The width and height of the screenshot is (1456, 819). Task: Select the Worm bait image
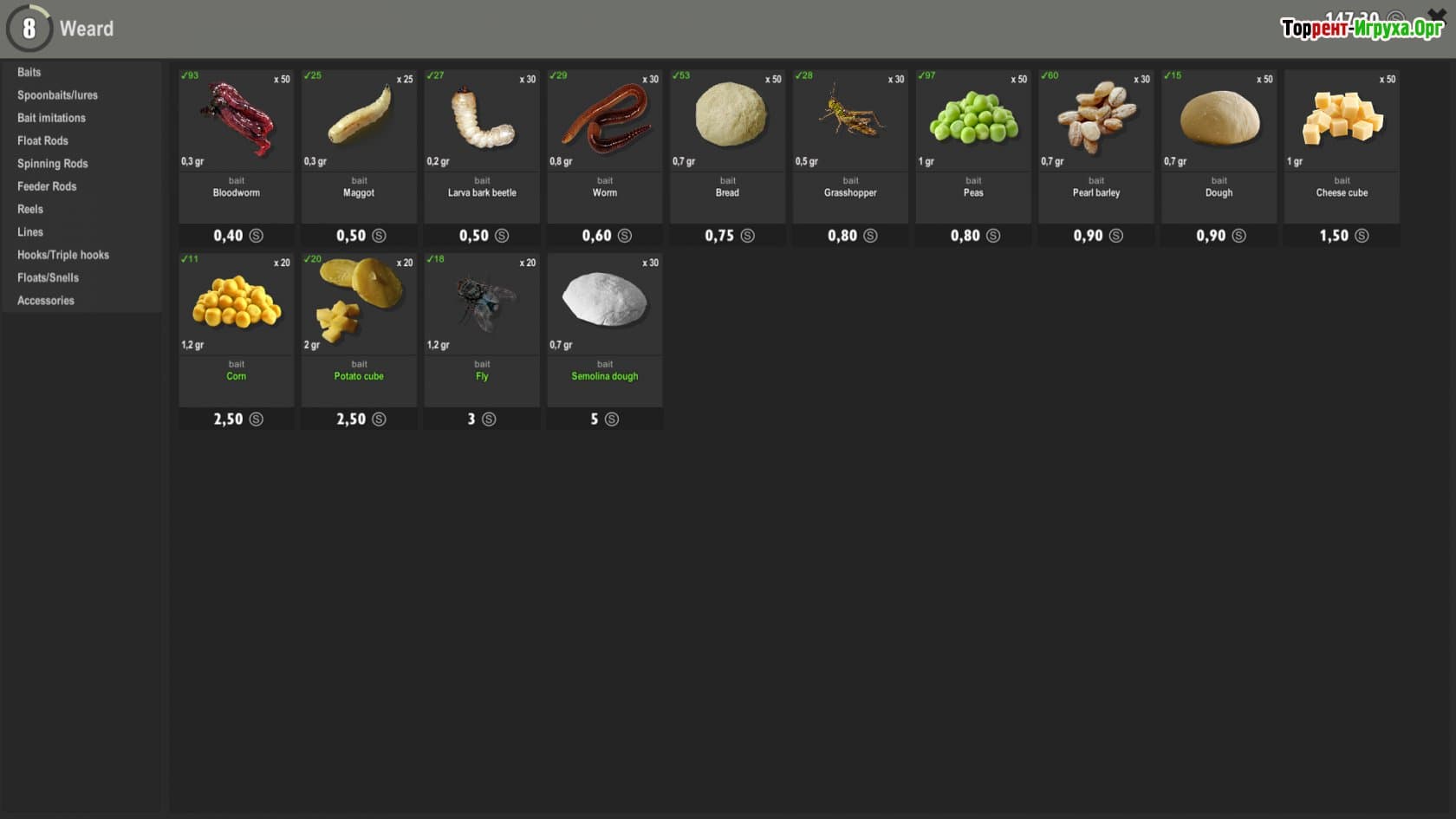point(605,119)
